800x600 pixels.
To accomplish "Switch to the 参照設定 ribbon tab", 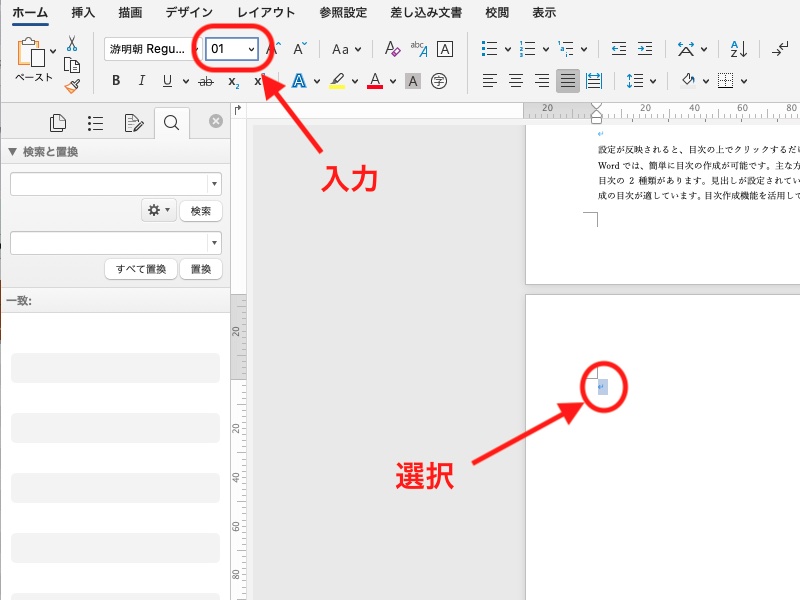I will pos(343,13).
